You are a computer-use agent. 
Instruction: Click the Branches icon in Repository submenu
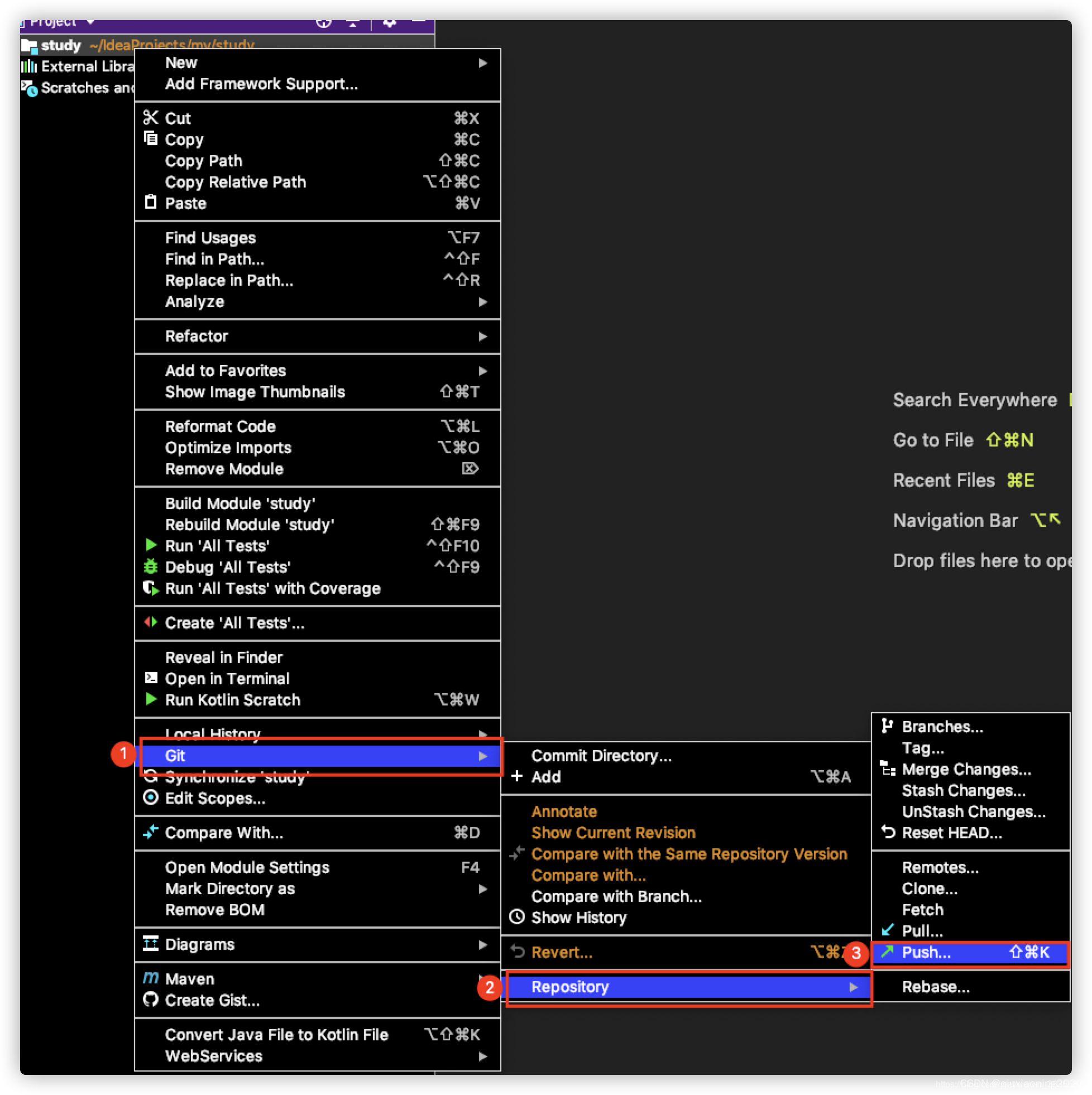pos(887,727)
